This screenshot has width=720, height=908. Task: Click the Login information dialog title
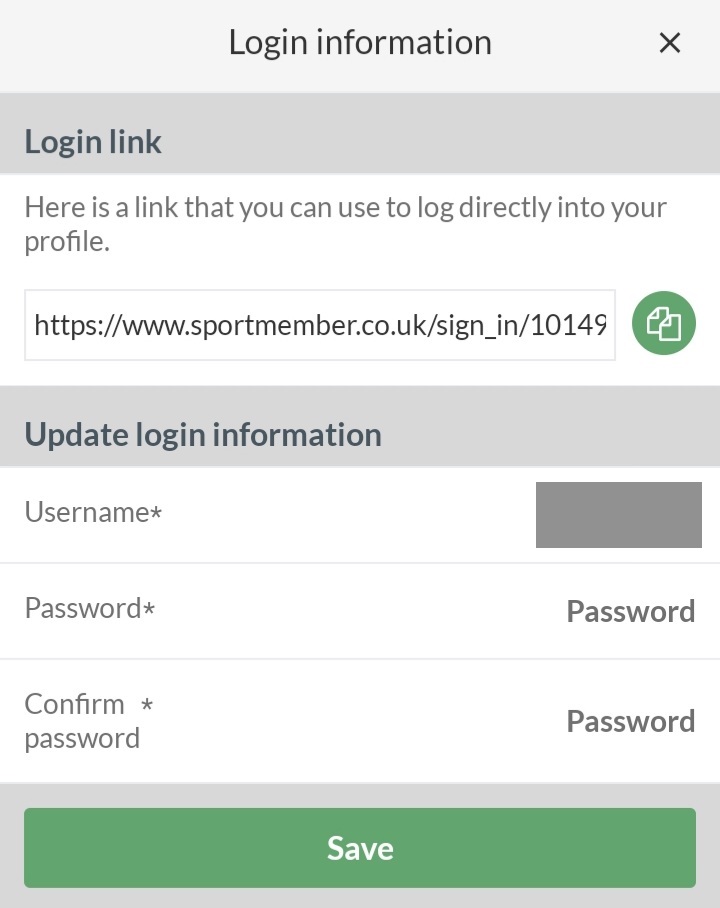[x=360, y=42]
